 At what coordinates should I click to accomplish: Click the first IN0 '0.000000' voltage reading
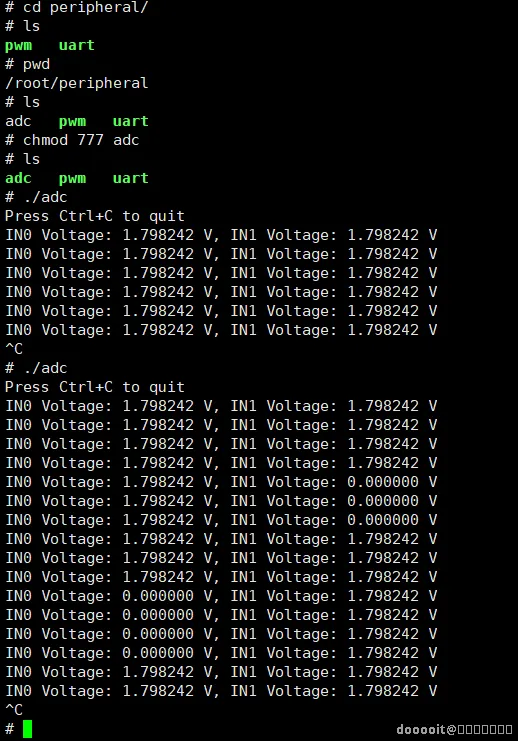(x=158, y=595)
